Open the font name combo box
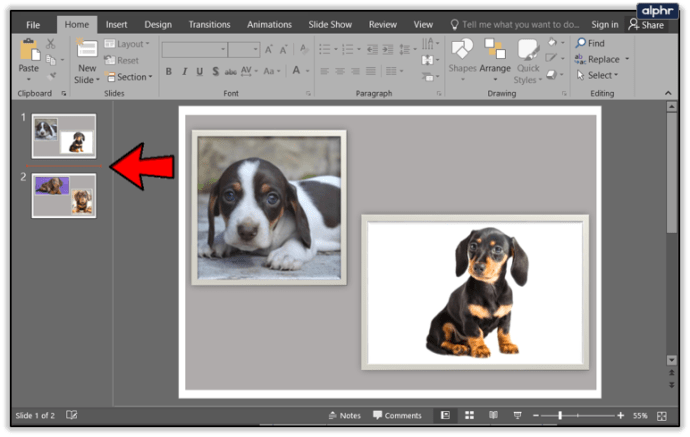The image size is (690, 437). click(x=194, y=48)
